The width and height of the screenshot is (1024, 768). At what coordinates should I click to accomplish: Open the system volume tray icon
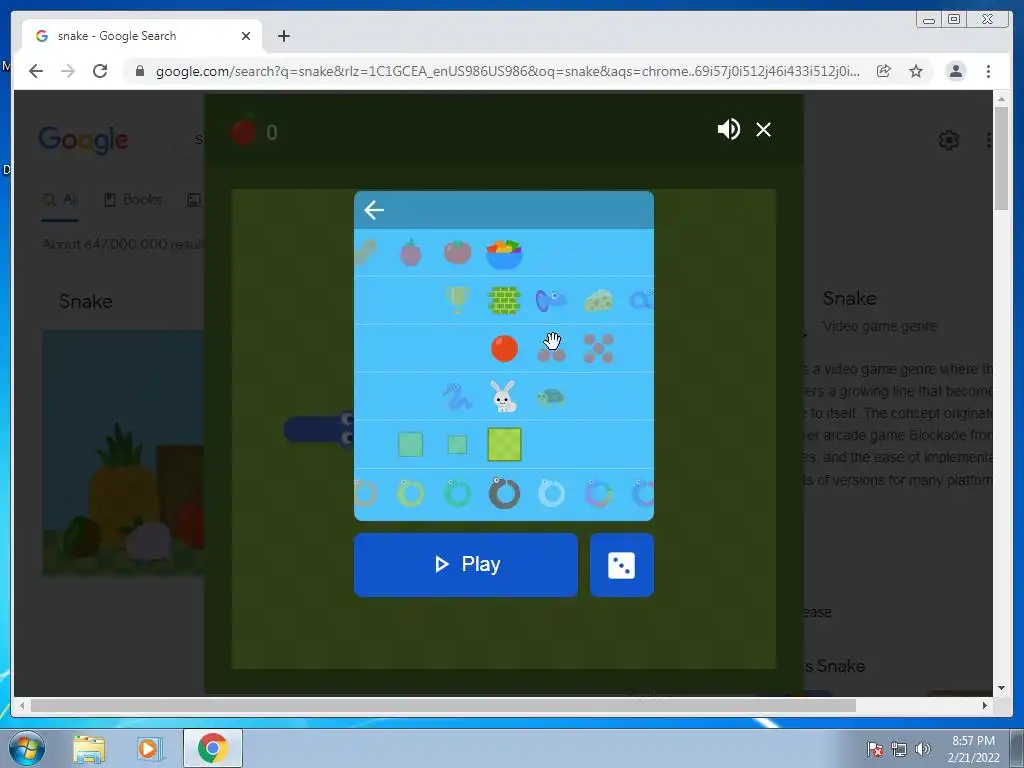coord(922,749)
